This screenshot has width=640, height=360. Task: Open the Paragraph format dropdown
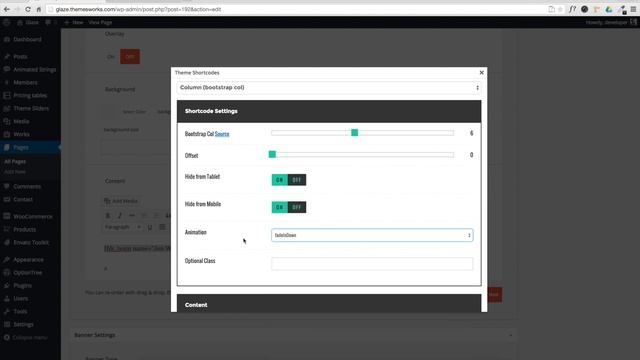click(123, 227)
